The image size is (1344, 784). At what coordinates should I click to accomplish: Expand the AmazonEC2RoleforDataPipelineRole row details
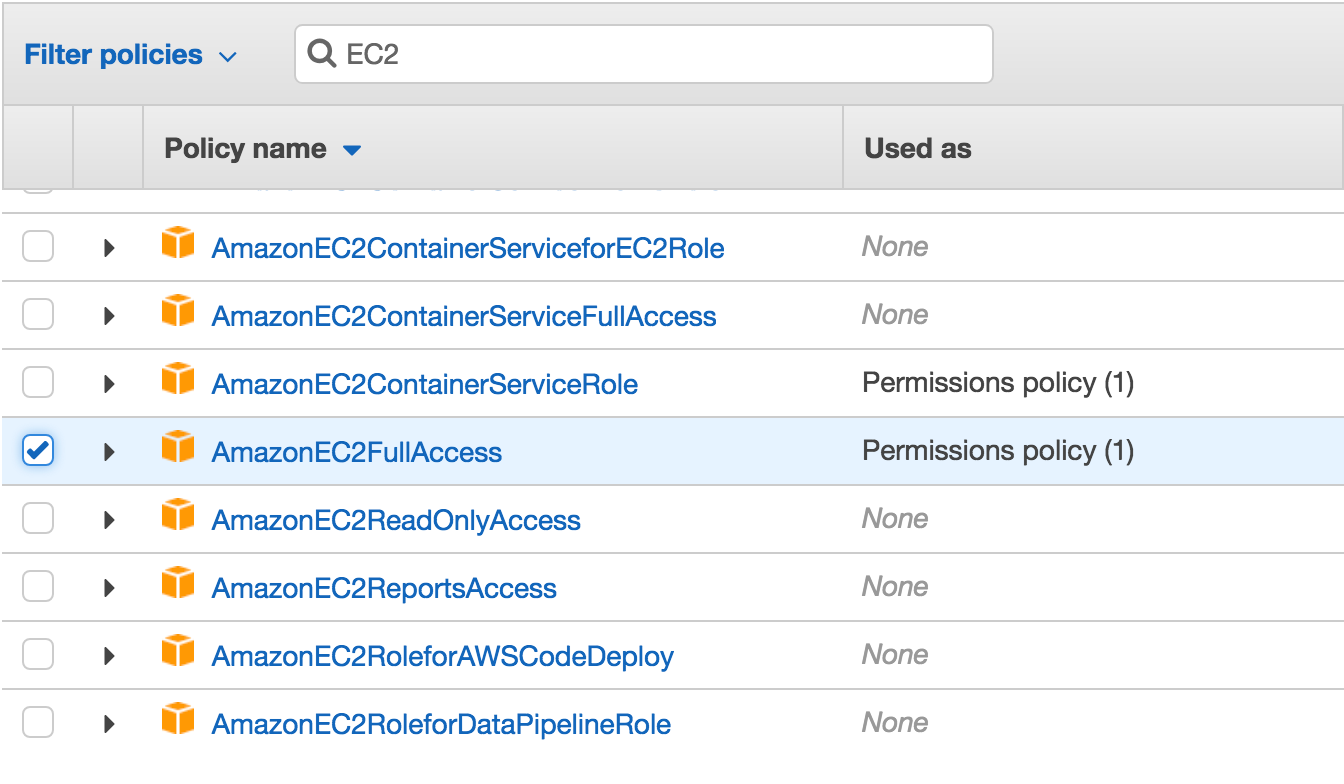coord(110,724)
